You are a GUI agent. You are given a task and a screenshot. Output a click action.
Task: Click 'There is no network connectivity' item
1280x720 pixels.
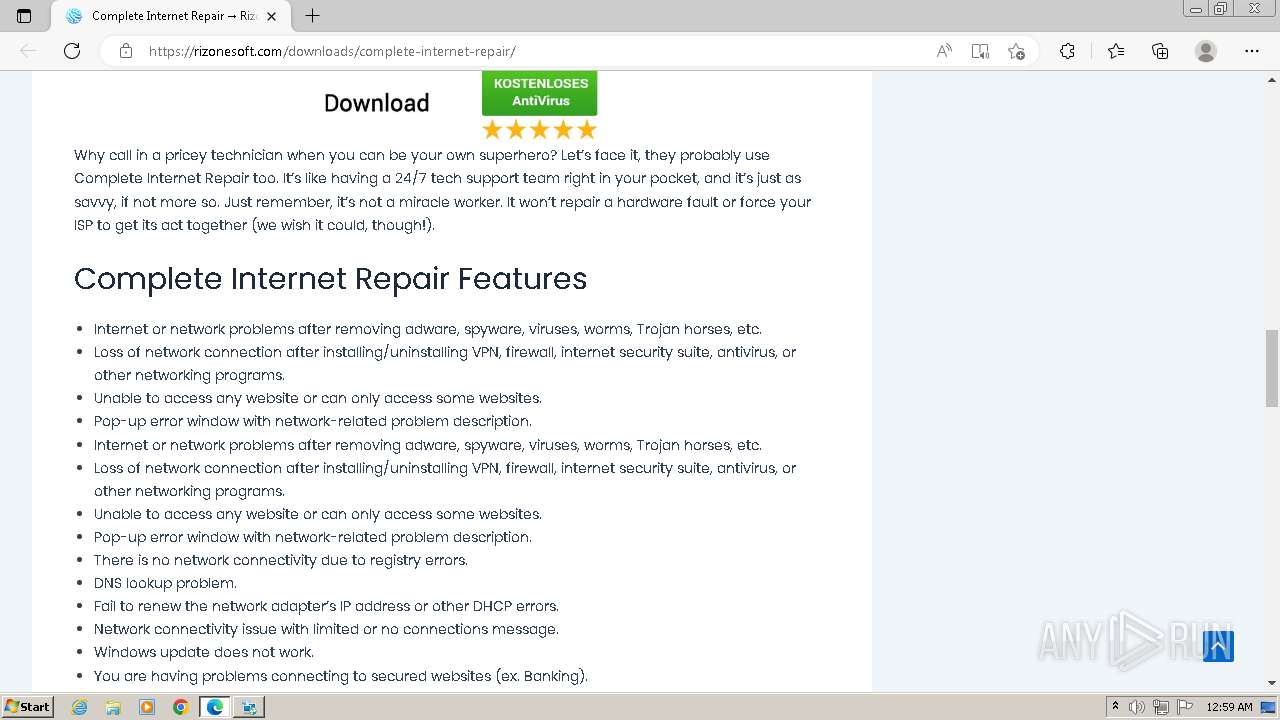tap(281, 560)
